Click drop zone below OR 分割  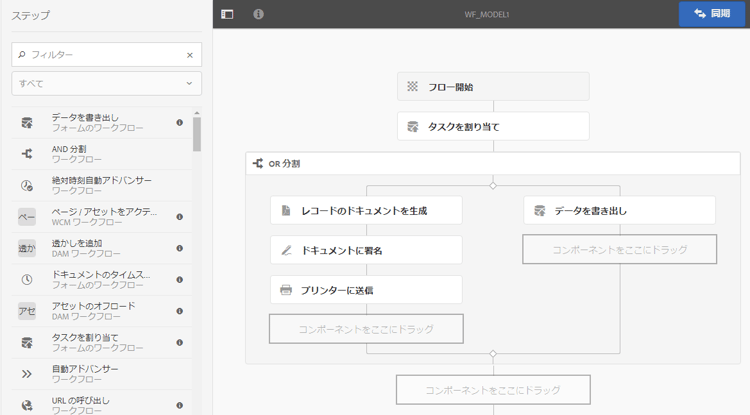click(493, 390)
